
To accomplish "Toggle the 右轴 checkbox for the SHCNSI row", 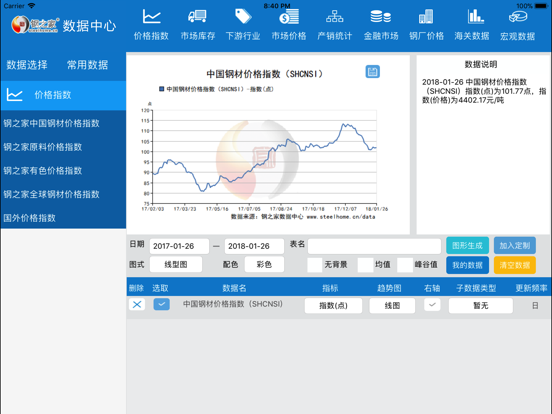I will (432, 305).
